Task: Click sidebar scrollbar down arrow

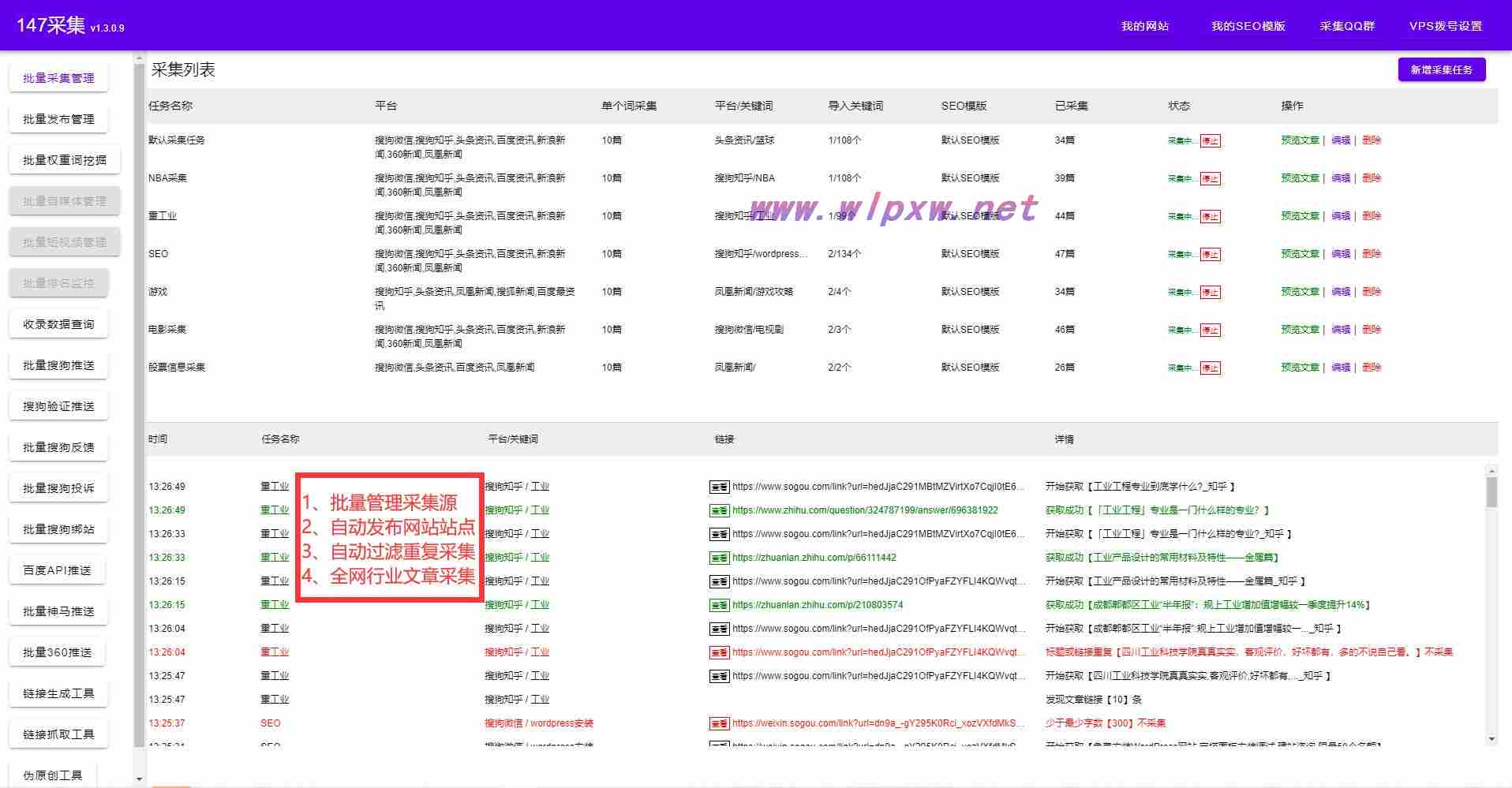Action: [x=140, y=779]
